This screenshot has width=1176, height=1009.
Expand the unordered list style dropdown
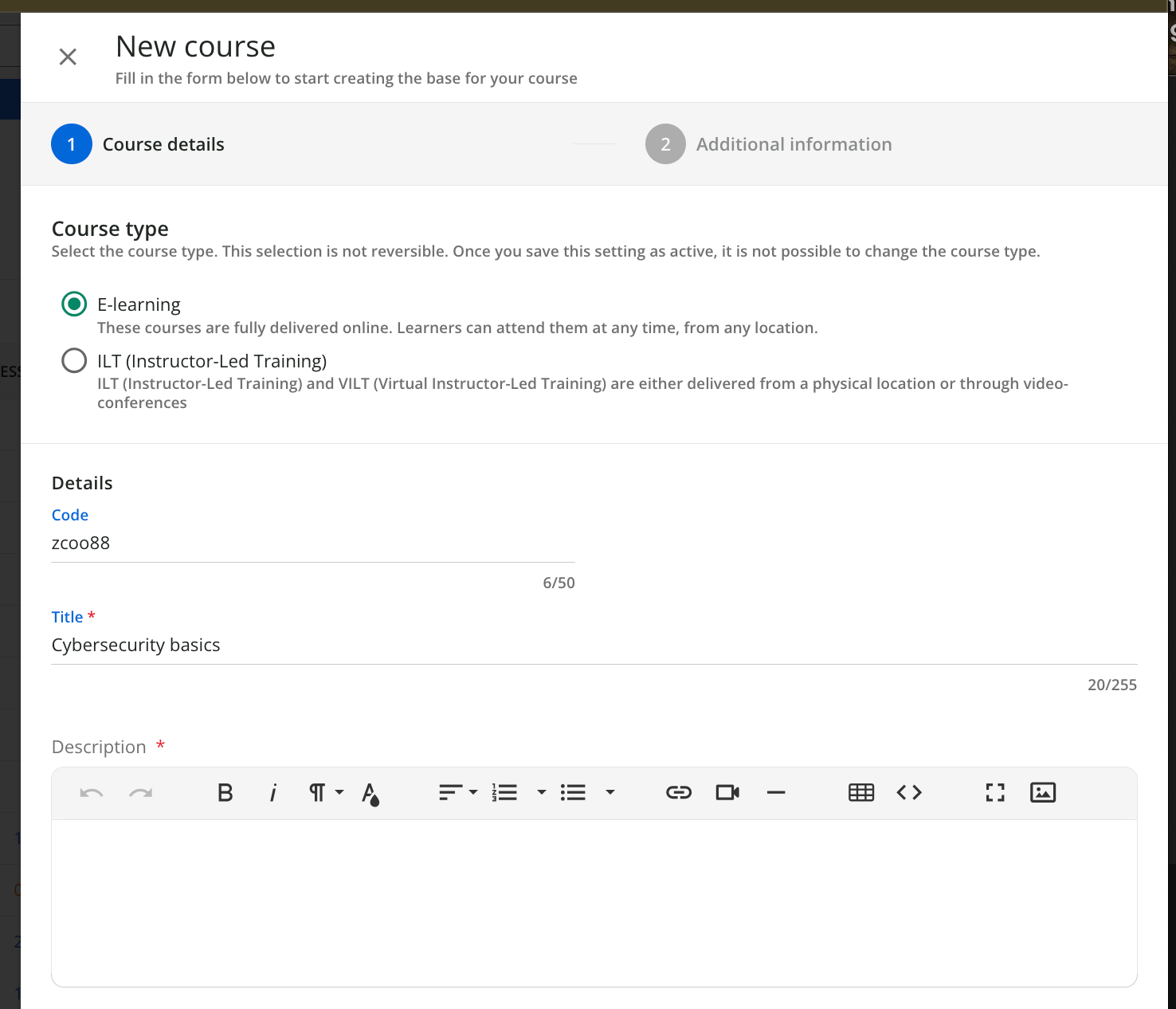pyautogui.click(x=610, y=792)
